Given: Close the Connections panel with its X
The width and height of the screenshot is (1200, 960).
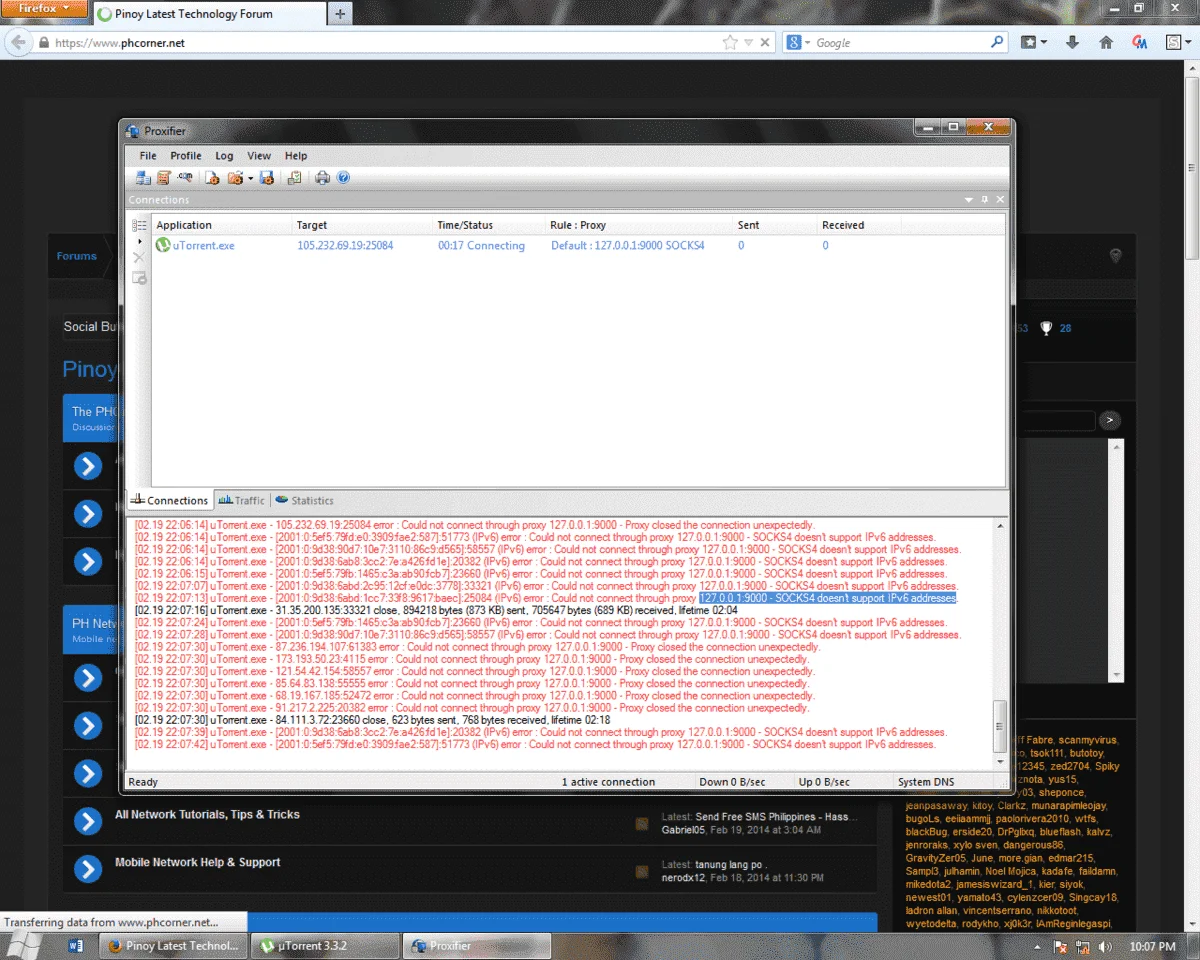Looking at the screenshot, I should tap(1000, 200).
